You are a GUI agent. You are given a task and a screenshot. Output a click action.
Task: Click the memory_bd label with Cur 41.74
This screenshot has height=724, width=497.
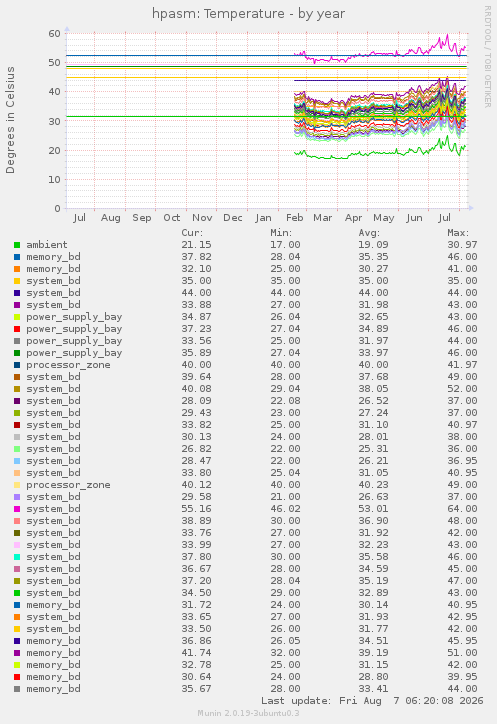click(x=53, y=653)
